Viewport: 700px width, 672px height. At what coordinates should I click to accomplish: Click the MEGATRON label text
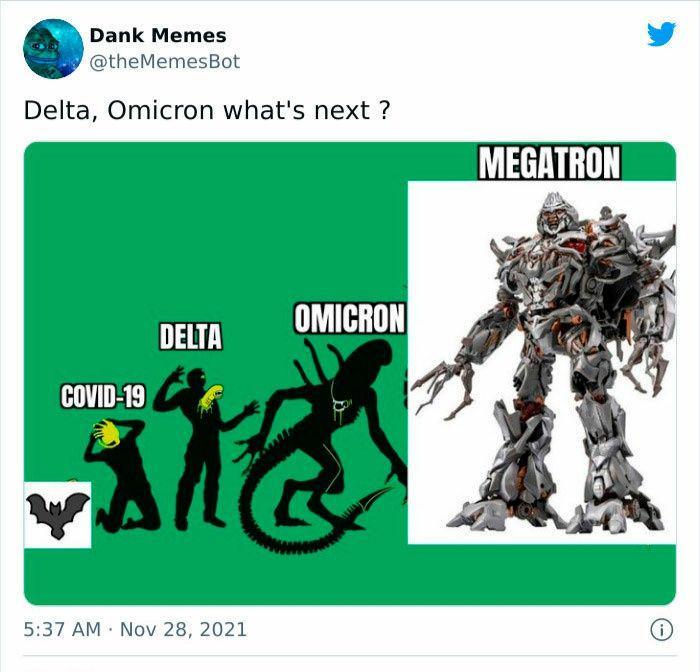point(549,163)
